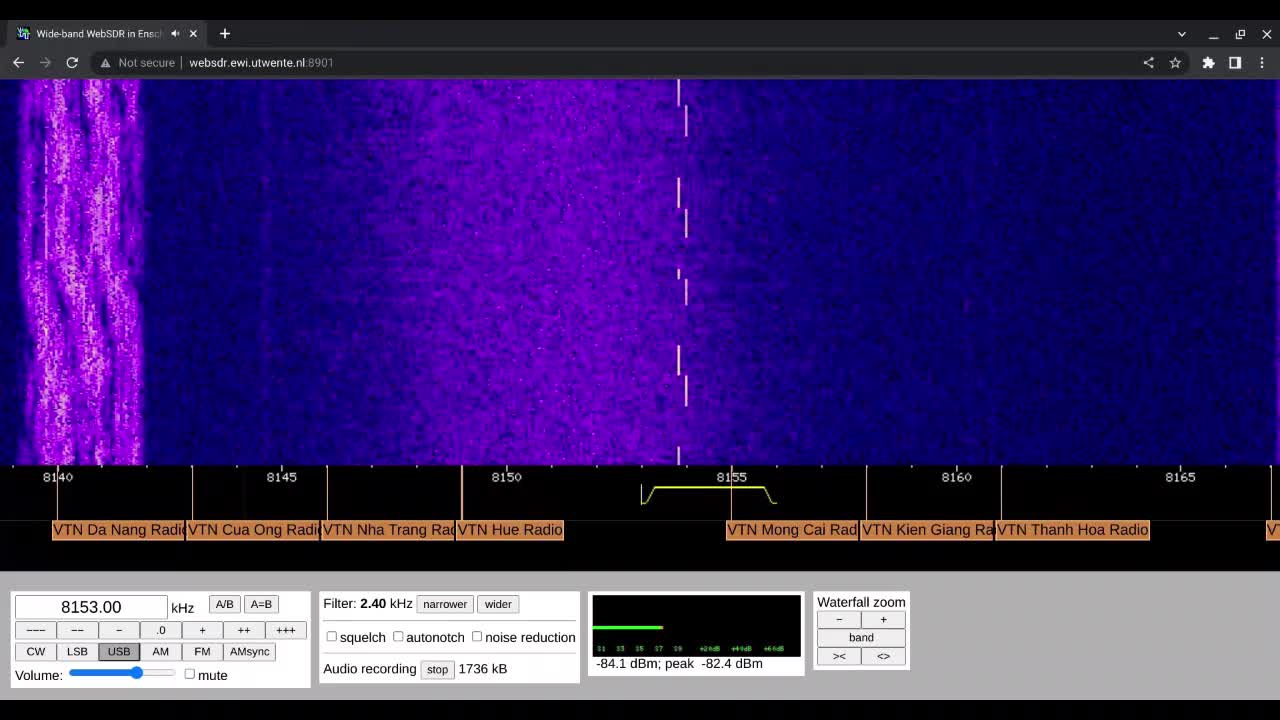Select the VTN Da Nang Radio label
The width and height of the screenshot is (1280, 720).
[x=118, y=530]
